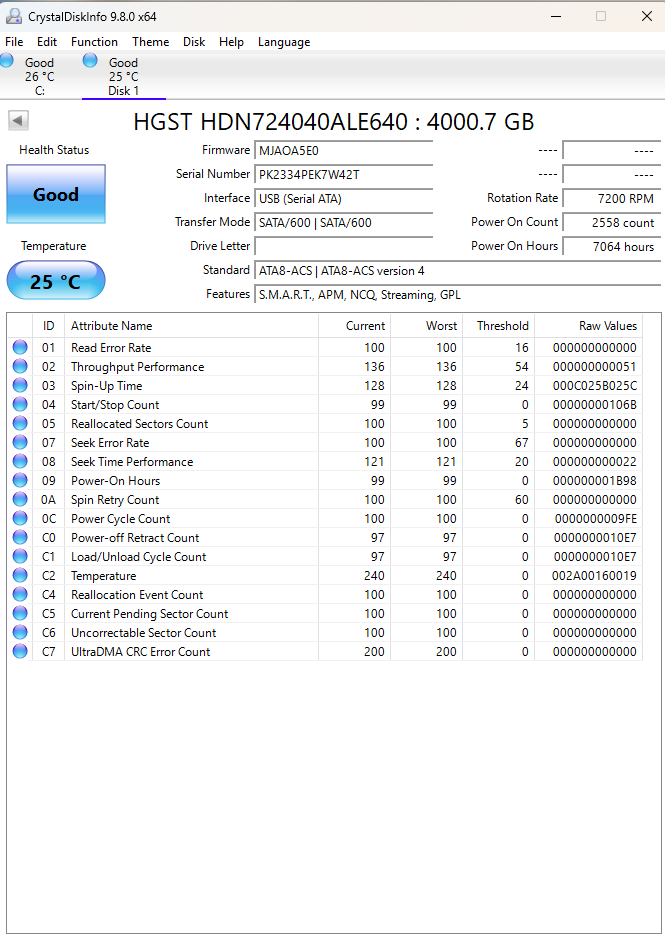Click the blue status orb for Disk 1

tap(90, 60)
